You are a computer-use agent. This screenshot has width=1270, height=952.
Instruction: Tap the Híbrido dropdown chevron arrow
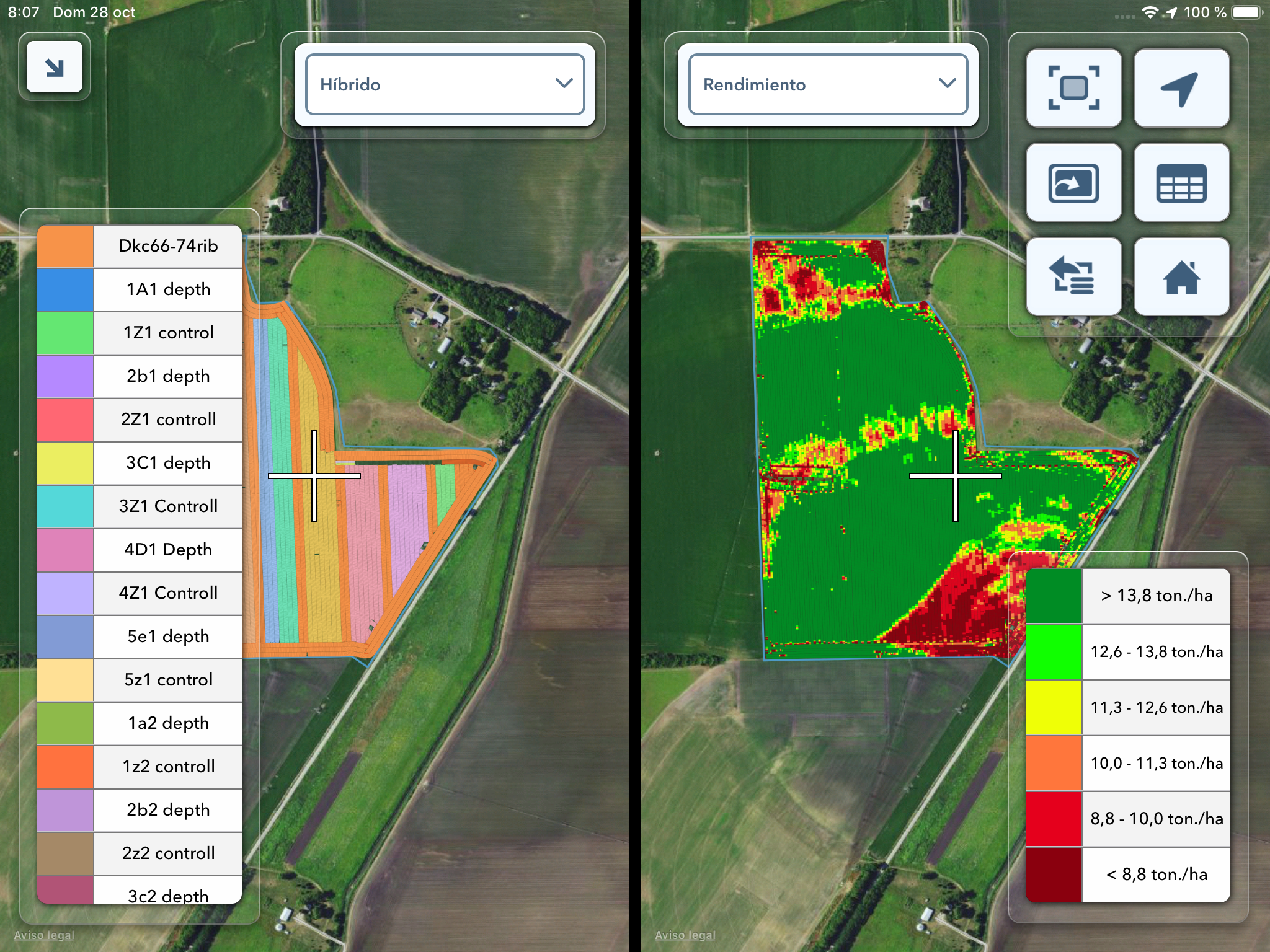pyautogui.click(x=564, y=83)
